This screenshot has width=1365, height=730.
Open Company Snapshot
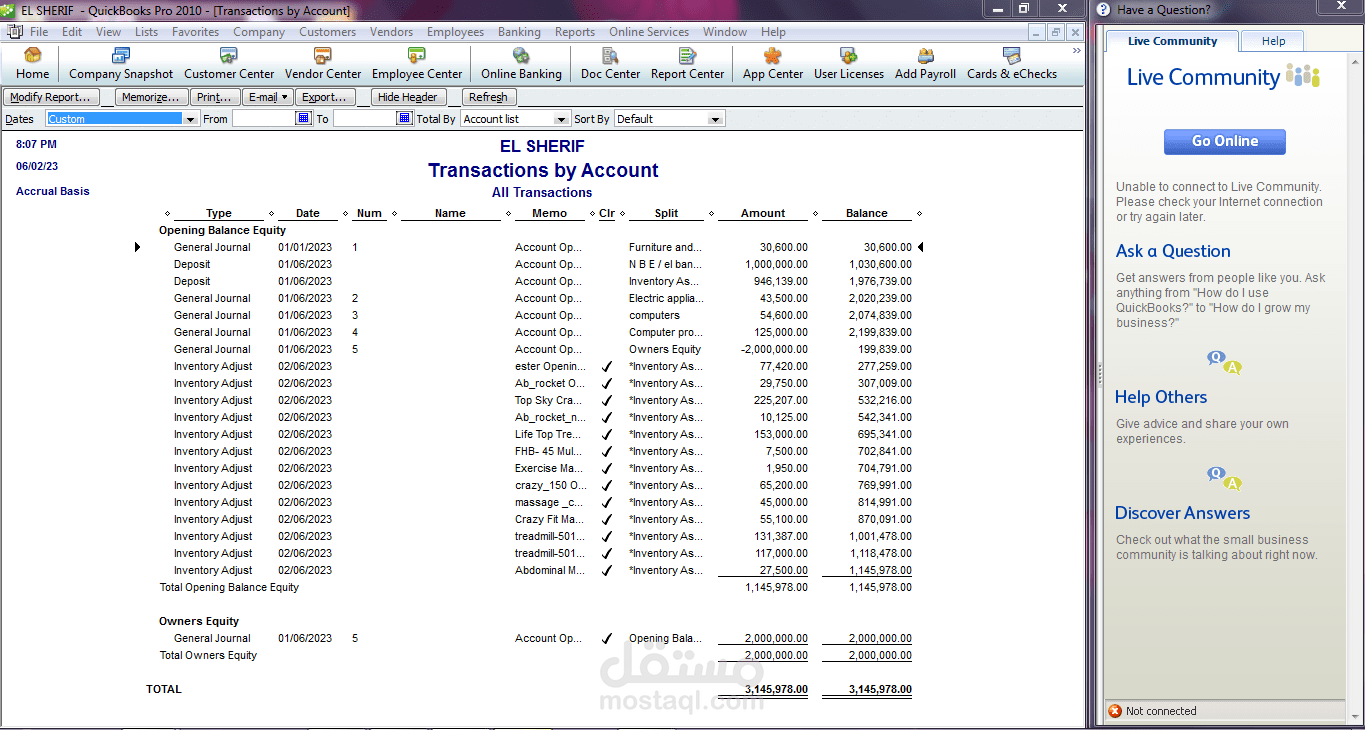click(121, 63)
